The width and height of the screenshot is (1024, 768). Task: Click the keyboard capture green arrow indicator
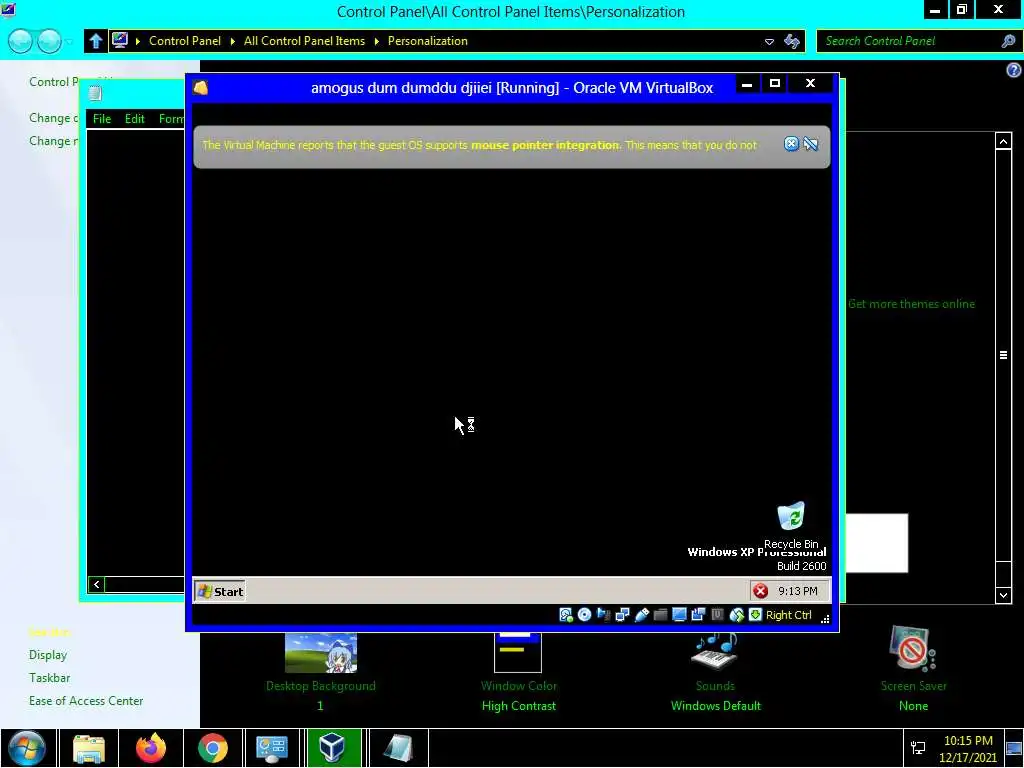(x=755, y=615)
